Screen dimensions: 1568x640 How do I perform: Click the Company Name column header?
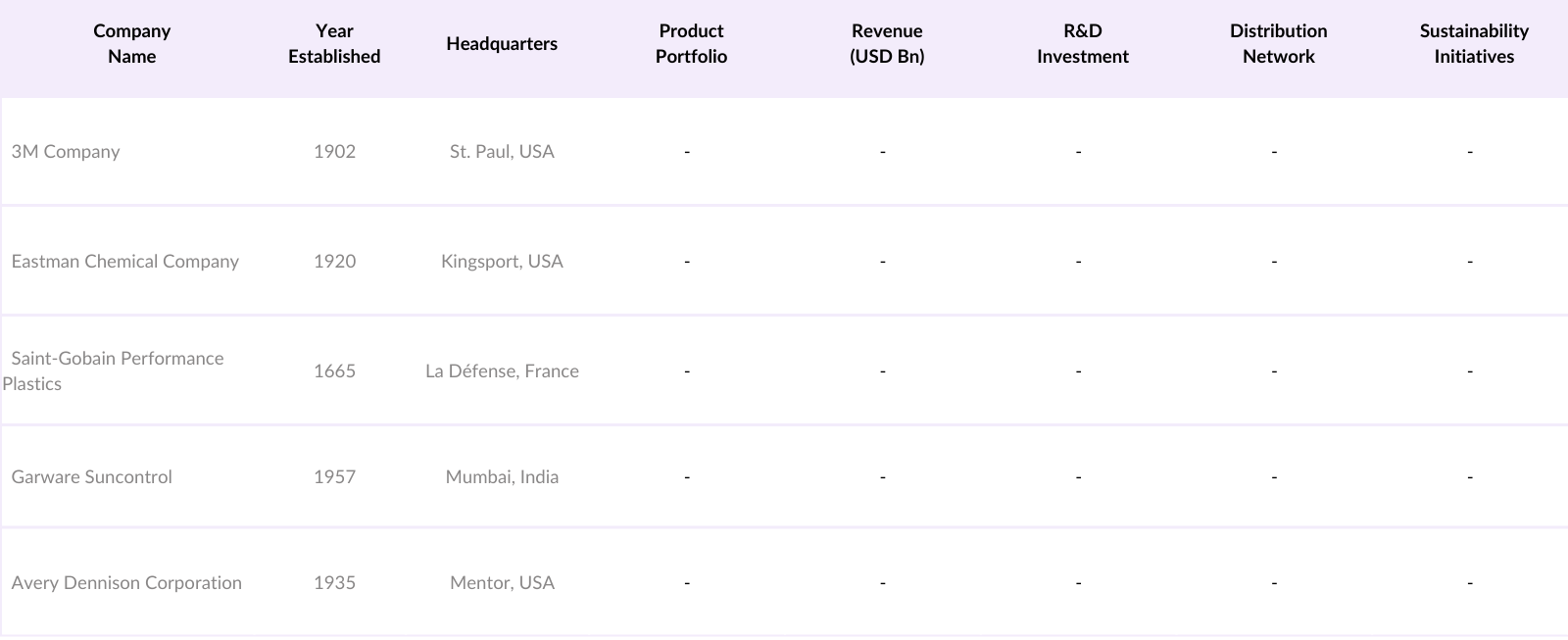tap(131, 44)
